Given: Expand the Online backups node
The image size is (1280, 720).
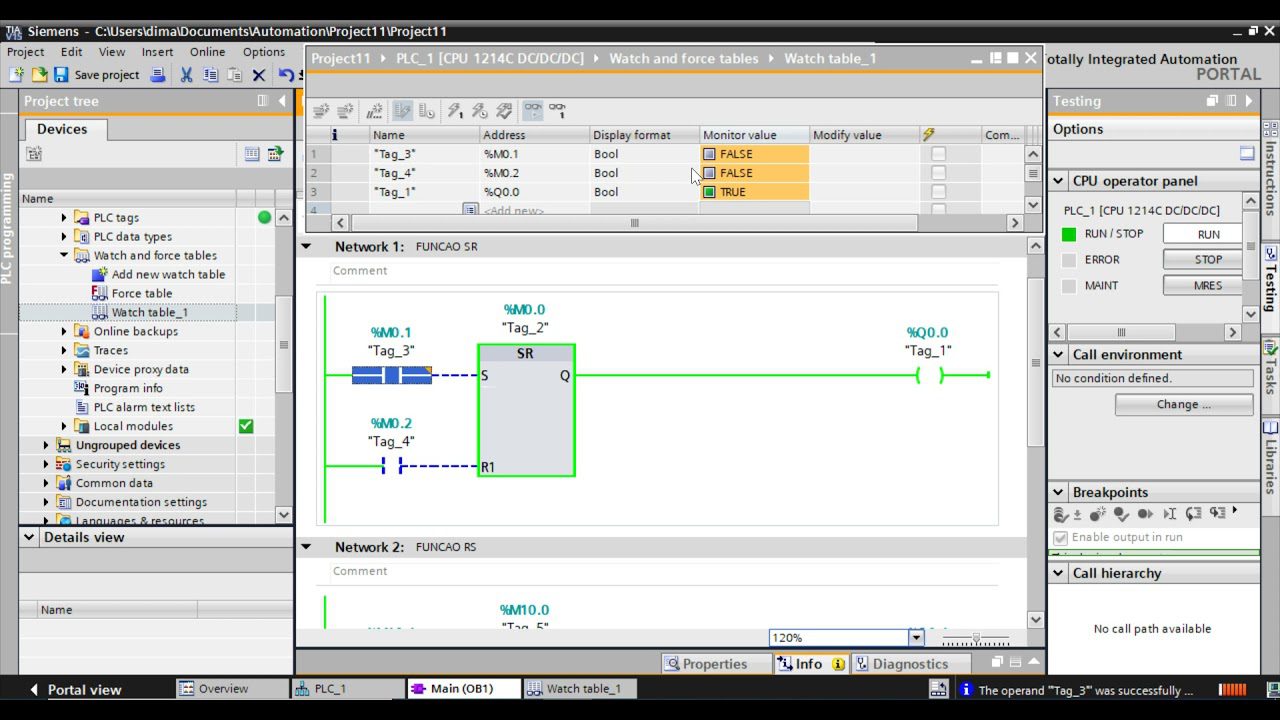Looking at the screenshot, I should (x=64, y=331).
